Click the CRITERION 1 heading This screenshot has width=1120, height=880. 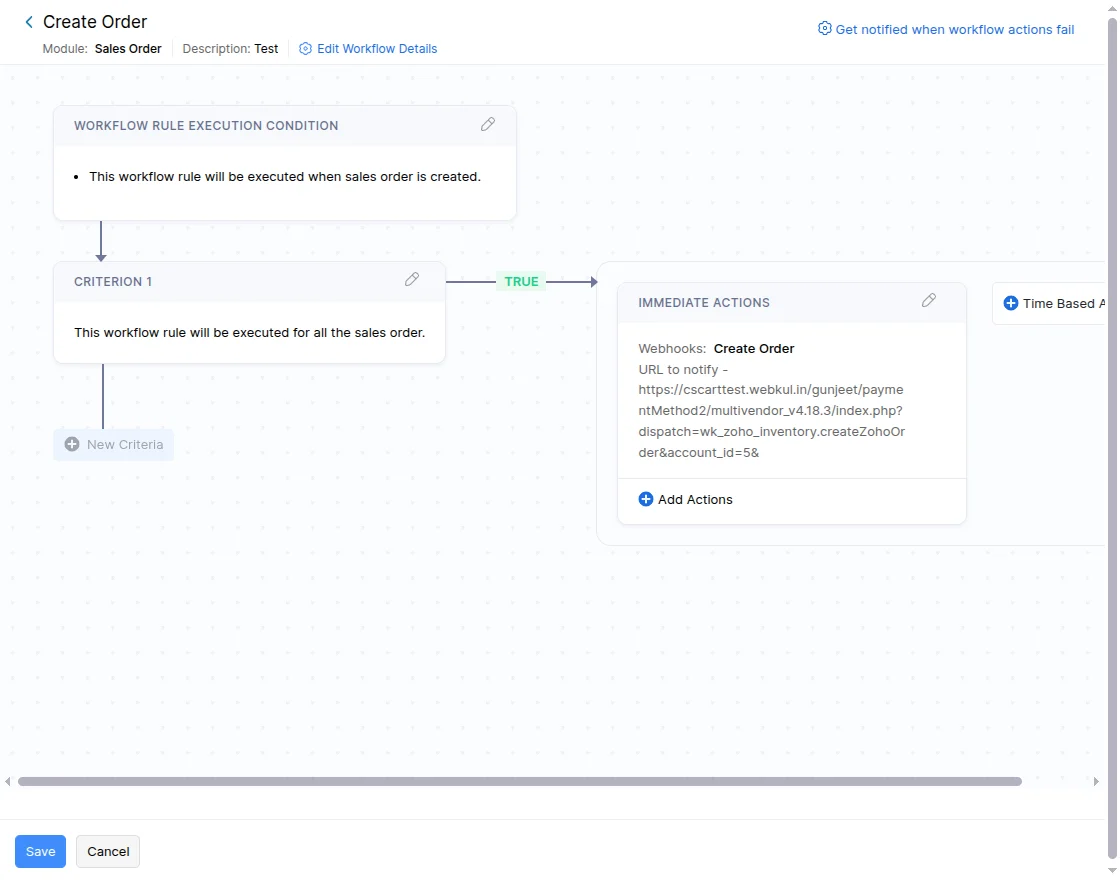point(113,281)
